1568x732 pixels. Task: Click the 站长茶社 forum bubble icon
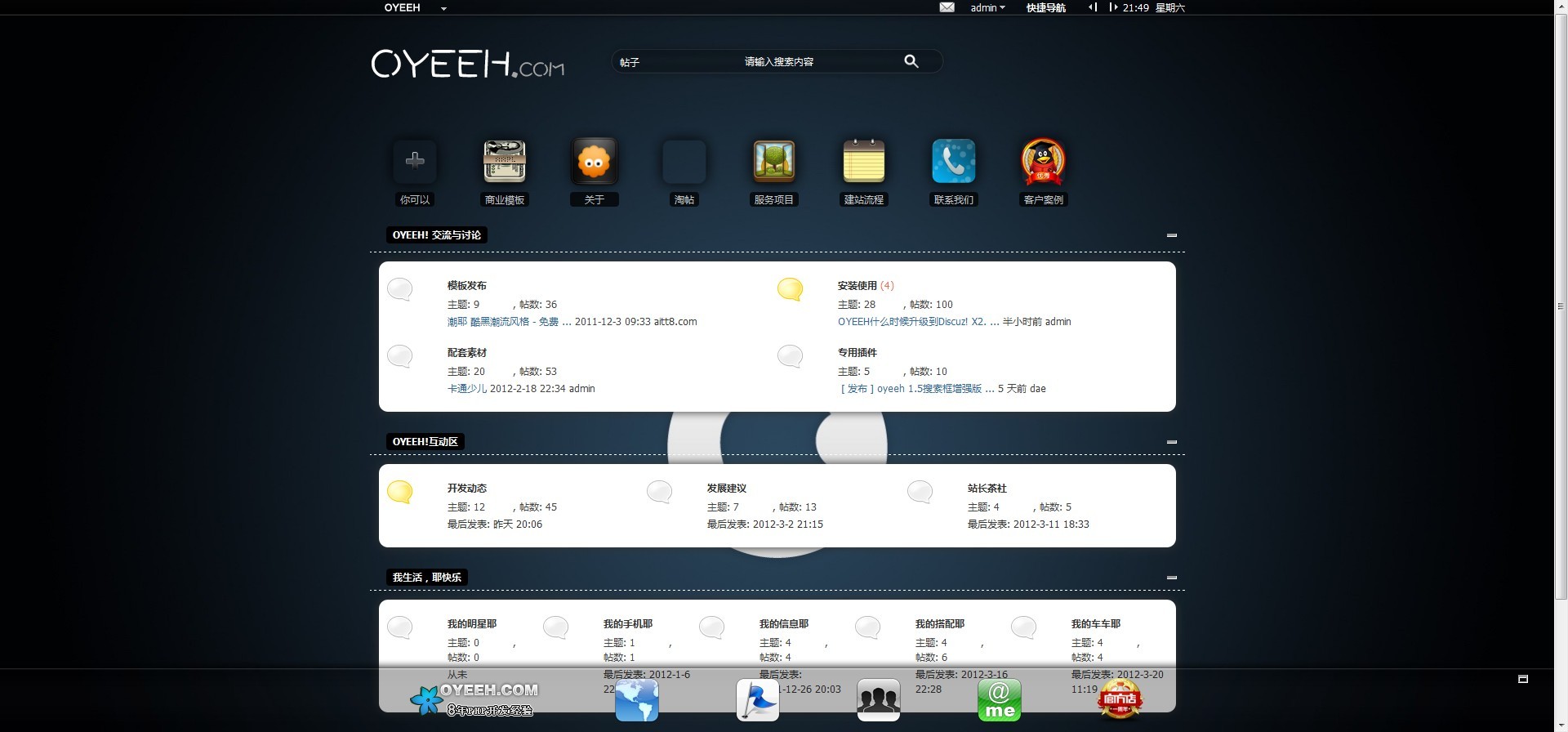920,492
